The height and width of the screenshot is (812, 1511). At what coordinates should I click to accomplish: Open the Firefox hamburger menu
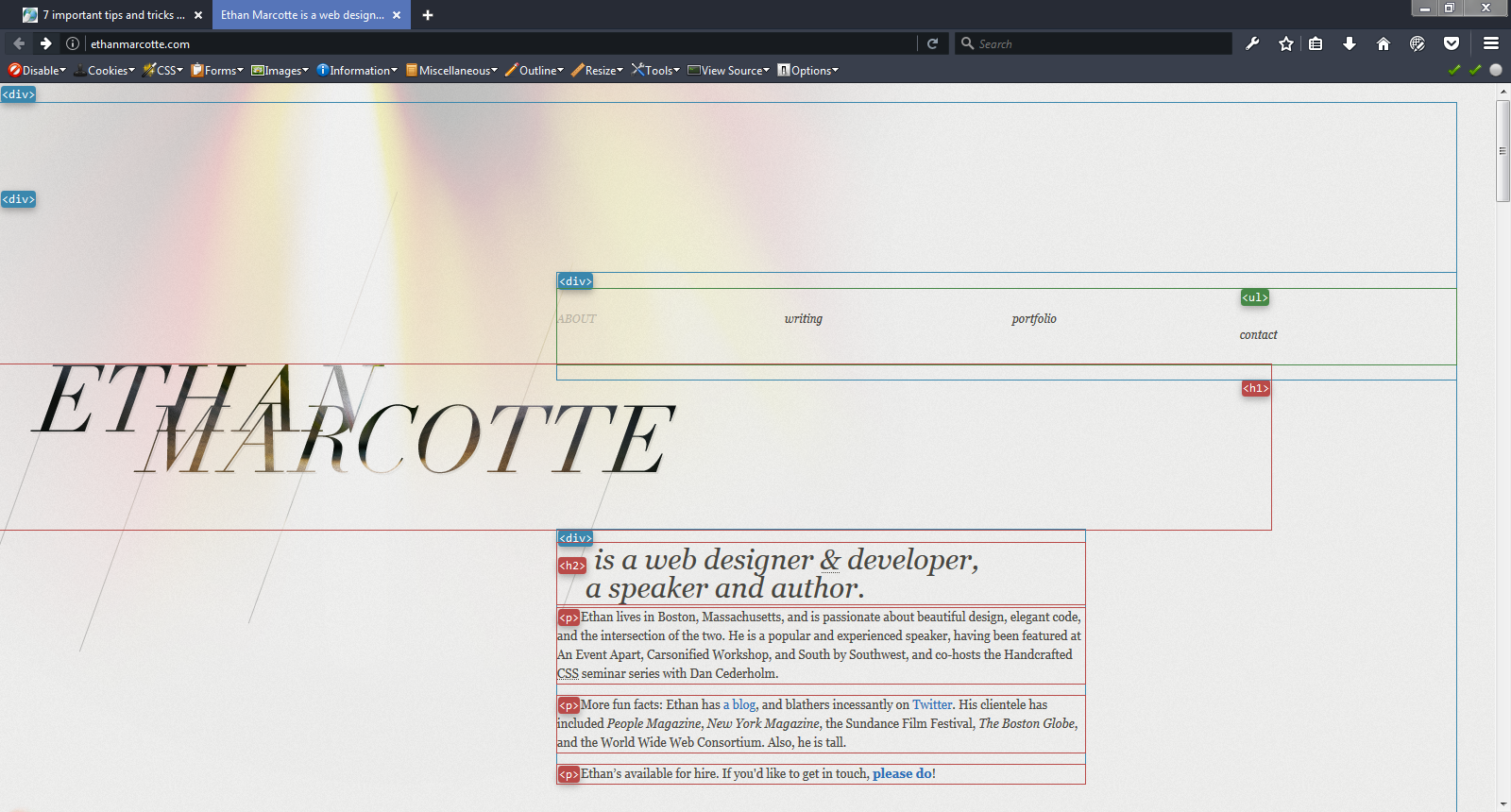[1491, 43]
